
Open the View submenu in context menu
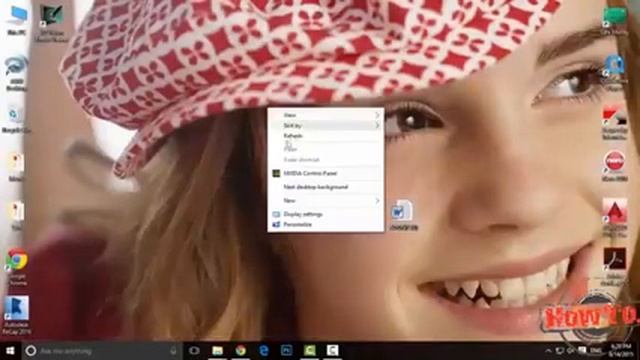(325, 115)
